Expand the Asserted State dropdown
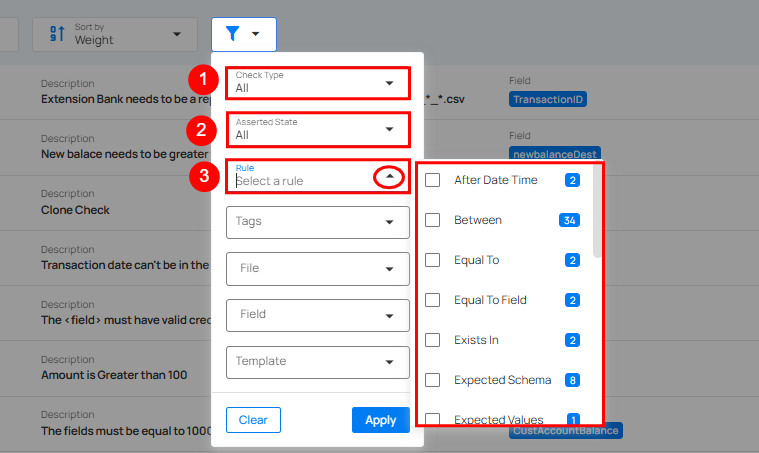This screenshot has height=453, width=759. click(318, 130)
